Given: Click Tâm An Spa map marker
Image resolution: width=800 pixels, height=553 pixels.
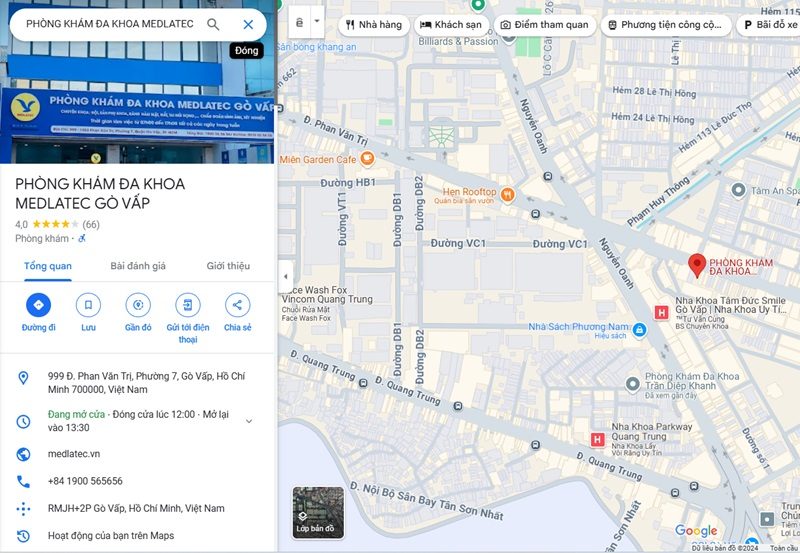Looking at the screenshot, I should coord(738,190).
